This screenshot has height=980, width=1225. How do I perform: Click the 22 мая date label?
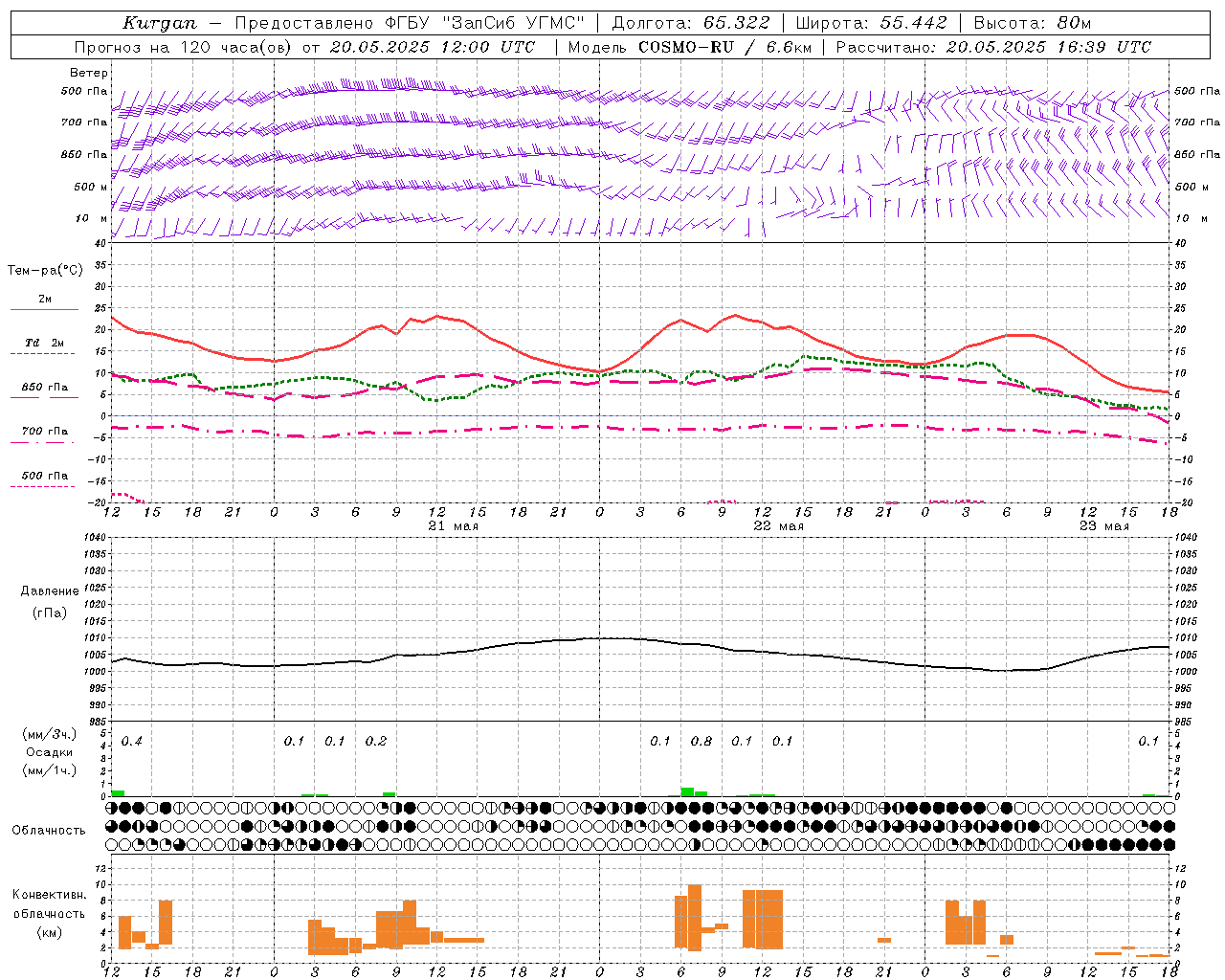tap(779, 526)
